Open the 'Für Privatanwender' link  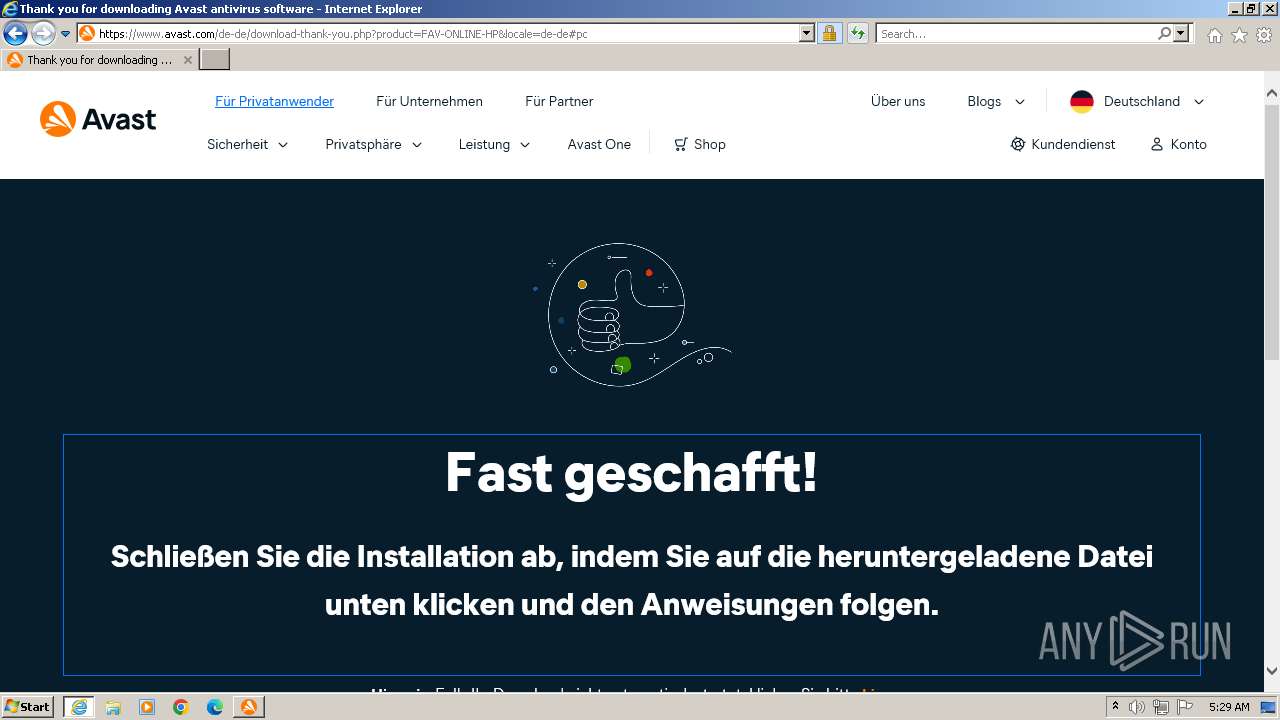click(x=274, y=101)
